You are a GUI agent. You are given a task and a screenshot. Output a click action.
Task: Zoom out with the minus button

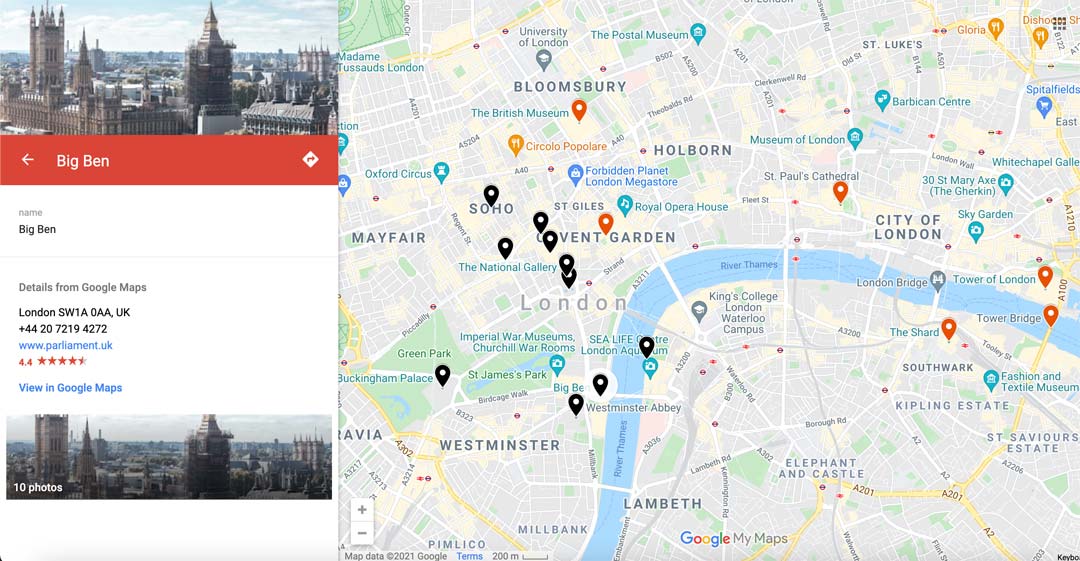tap(362, 533)
